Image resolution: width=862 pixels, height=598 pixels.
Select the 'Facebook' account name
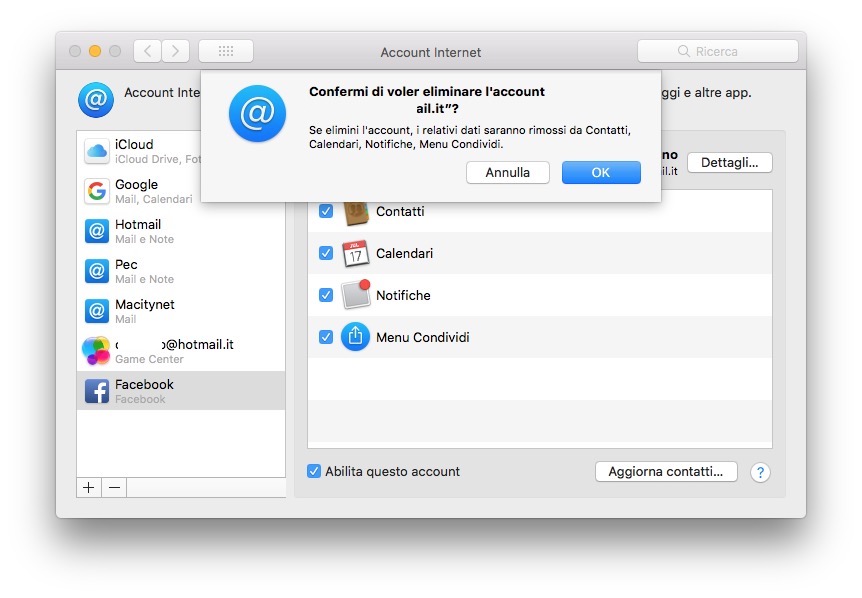tap(144, 384)
